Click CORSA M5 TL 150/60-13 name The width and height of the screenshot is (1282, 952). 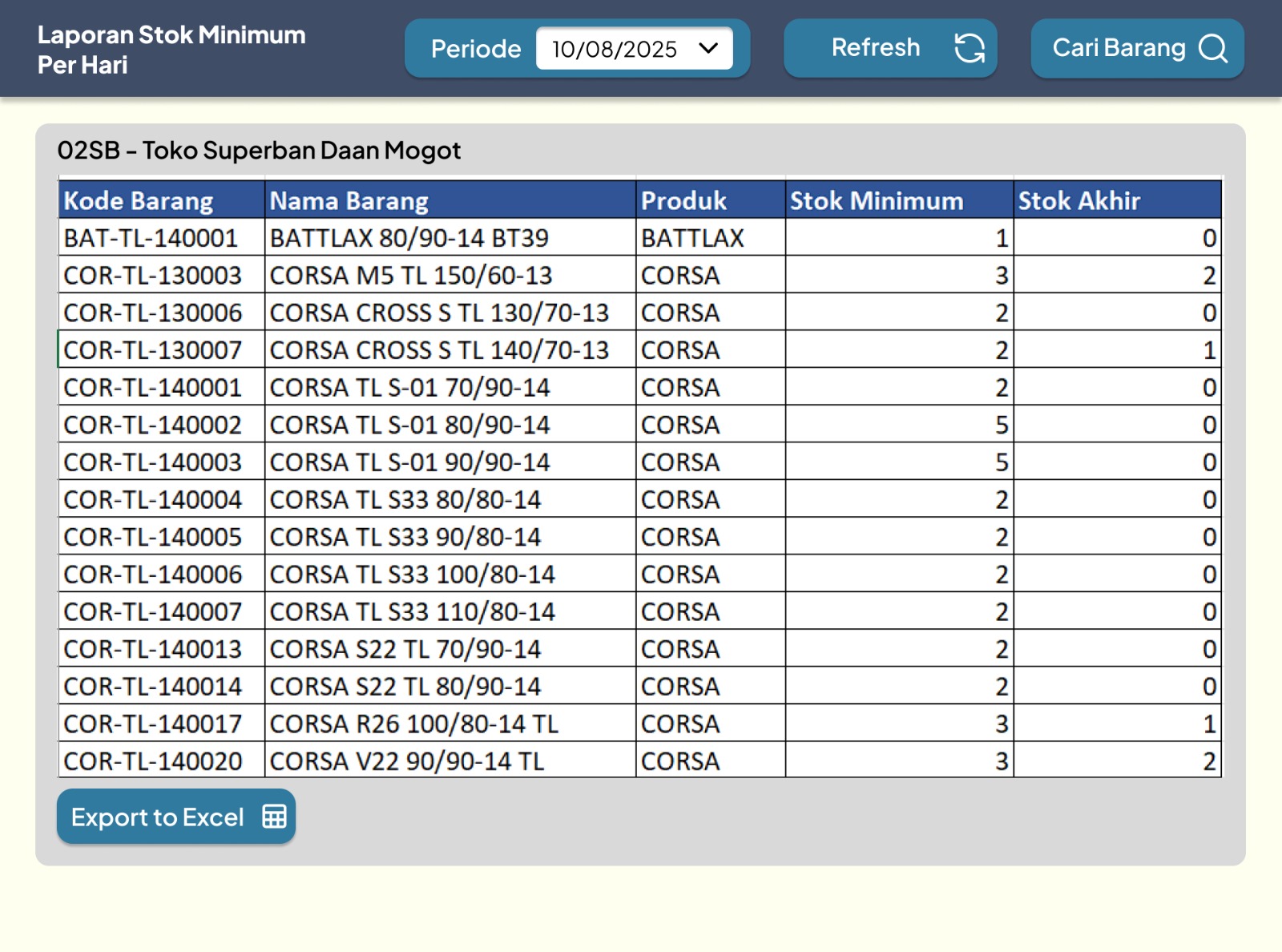450,275
